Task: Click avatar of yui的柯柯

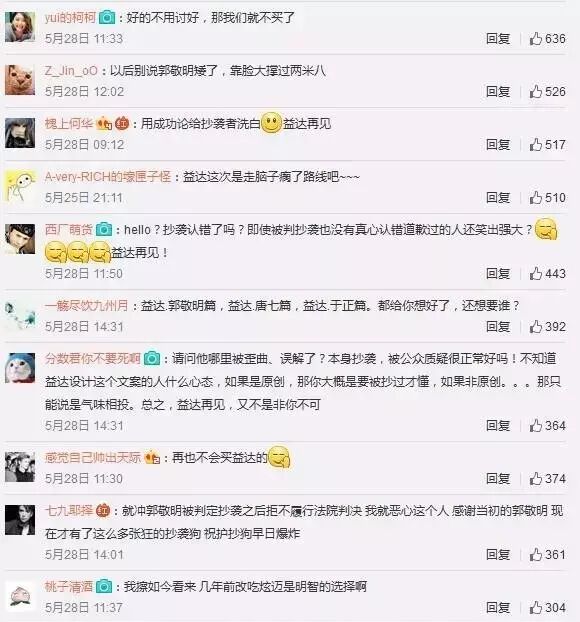Action: point(20,27)
